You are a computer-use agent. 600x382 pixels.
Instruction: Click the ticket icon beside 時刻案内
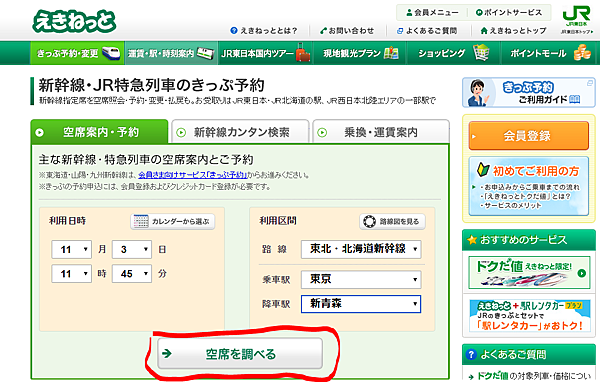pos(205,53)
